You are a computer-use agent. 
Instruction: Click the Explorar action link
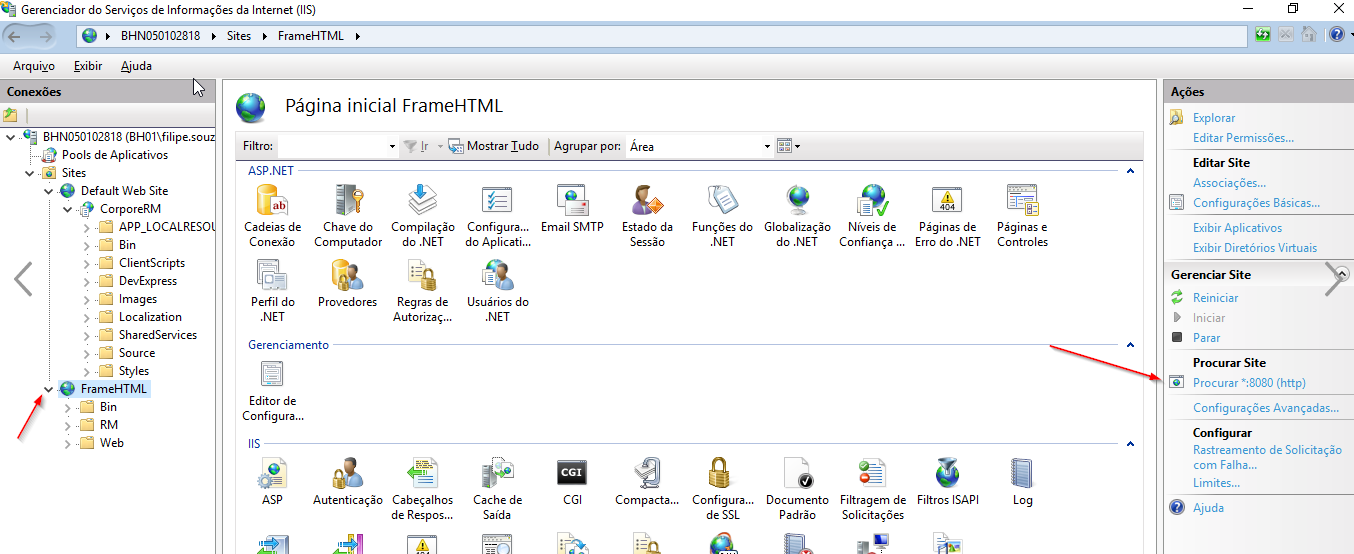[x=1214, y=118]
